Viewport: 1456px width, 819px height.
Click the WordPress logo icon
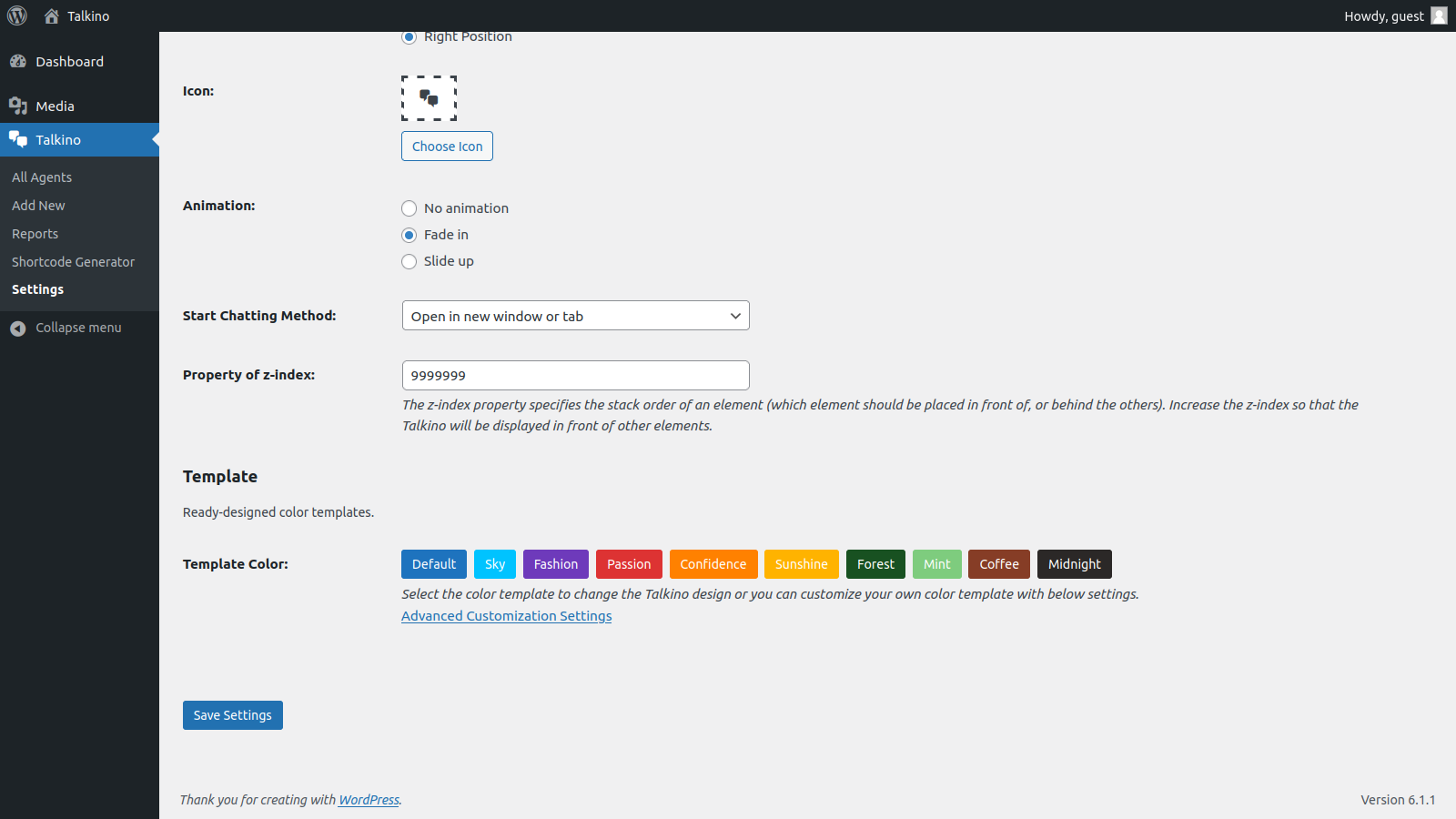(x=17, y=15)
